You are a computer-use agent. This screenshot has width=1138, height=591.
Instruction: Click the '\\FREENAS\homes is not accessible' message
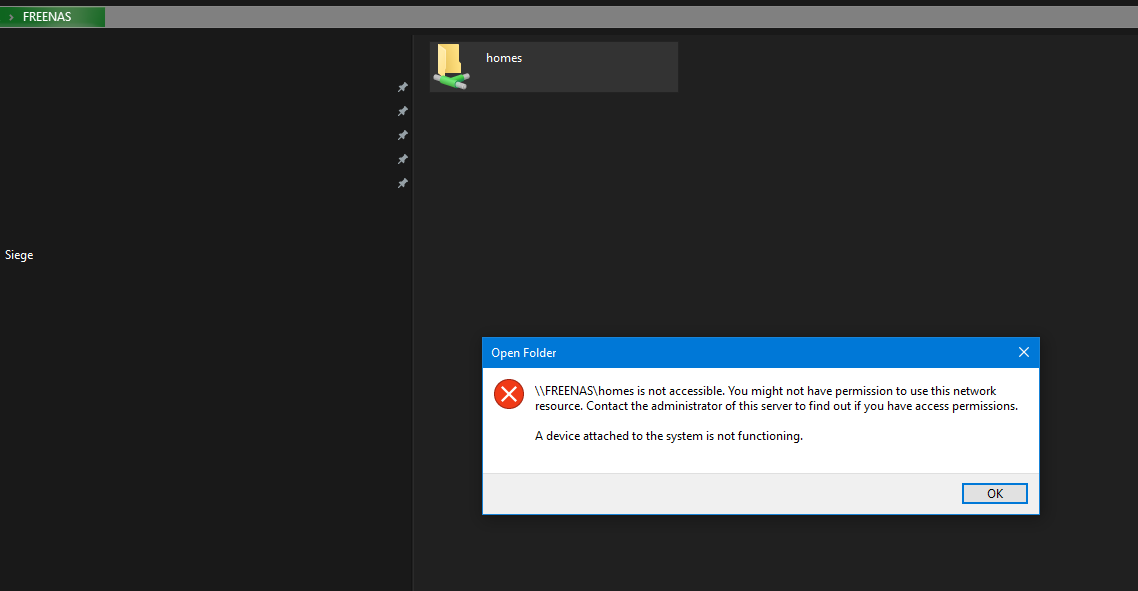[x=777, y=399]
